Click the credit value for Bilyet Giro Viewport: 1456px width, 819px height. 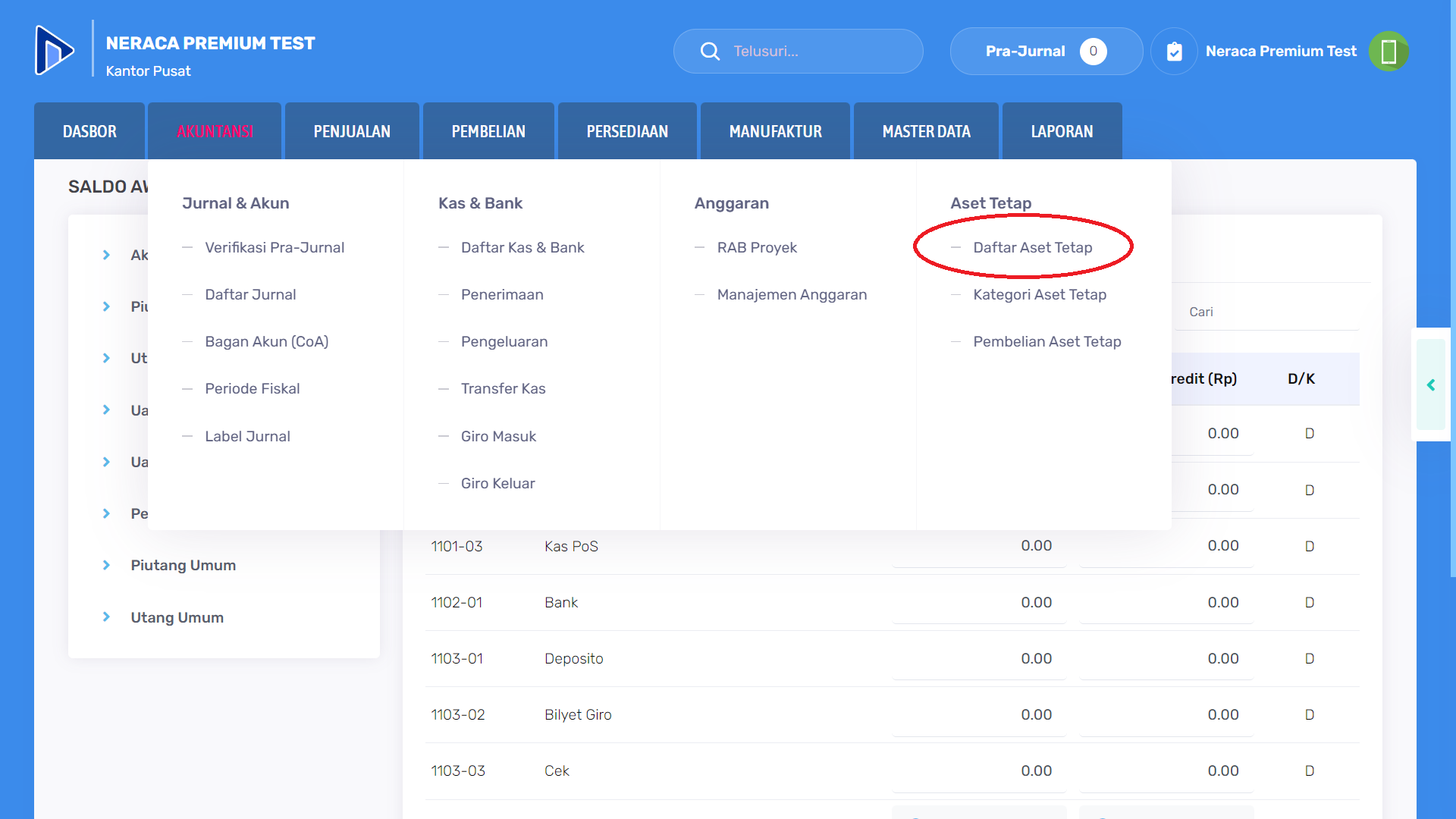[x=1223, y=714]
